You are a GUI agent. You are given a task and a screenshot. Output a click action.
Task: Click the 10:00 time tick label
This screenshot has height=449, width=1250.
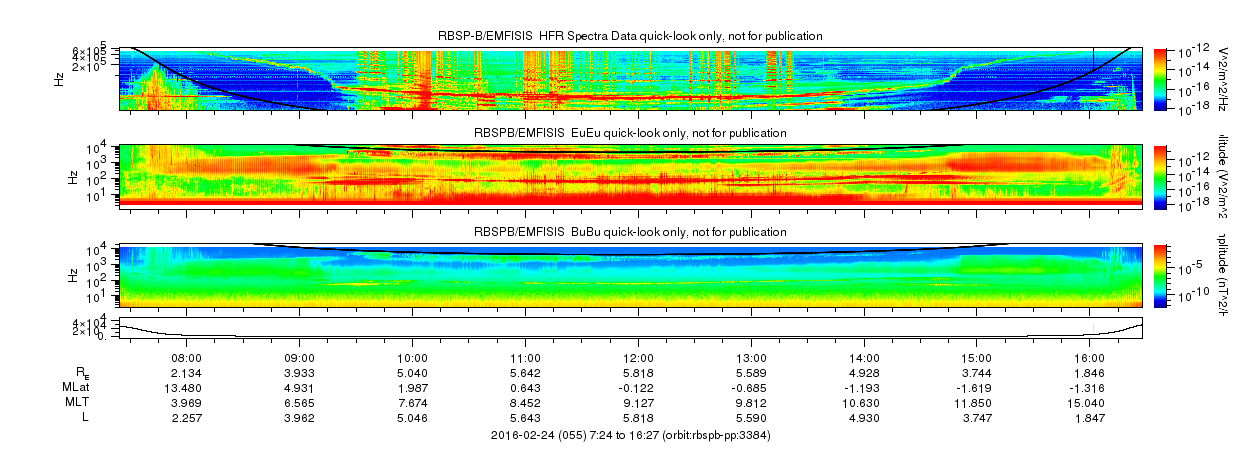413,357
